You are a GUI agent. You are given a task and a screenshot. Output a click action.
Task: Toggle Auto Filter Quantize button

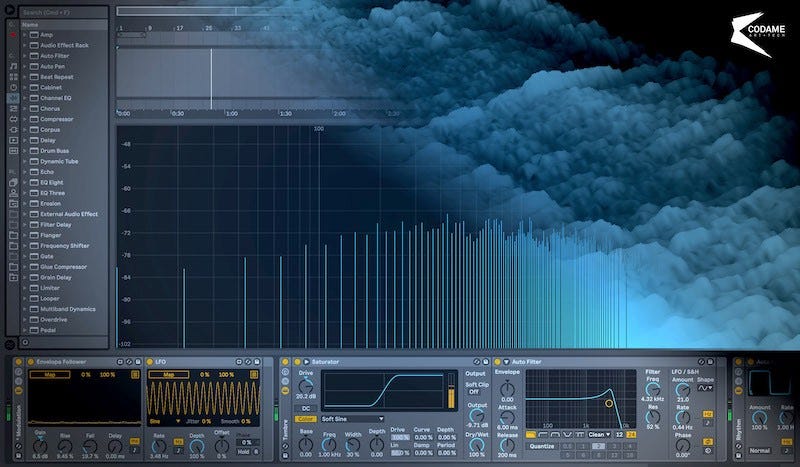[x=542, y=446]
